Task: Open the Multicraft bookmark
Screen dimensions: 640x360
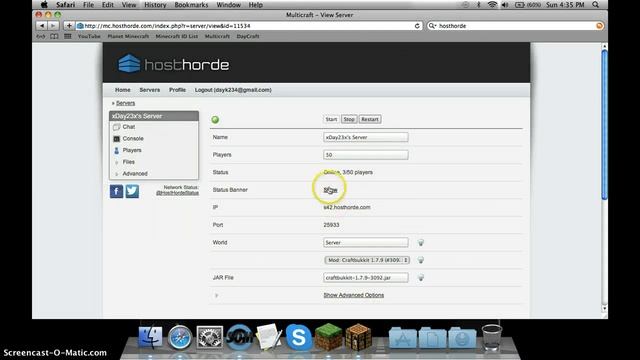Action: [217, 36]
